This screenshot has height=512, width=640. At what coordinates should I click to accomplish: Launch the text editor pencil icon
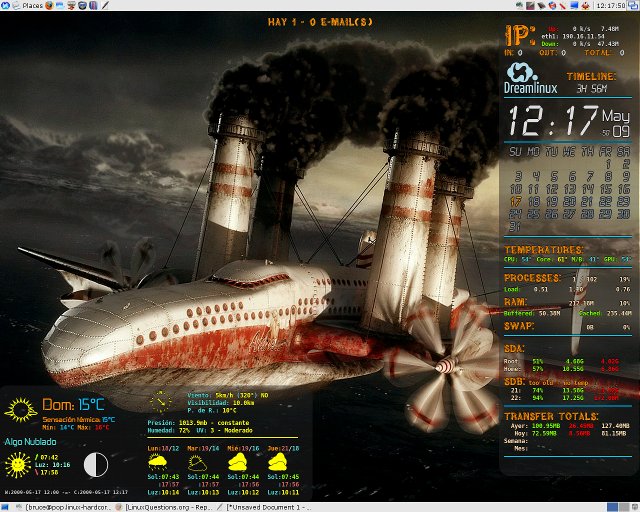point(105,5)
